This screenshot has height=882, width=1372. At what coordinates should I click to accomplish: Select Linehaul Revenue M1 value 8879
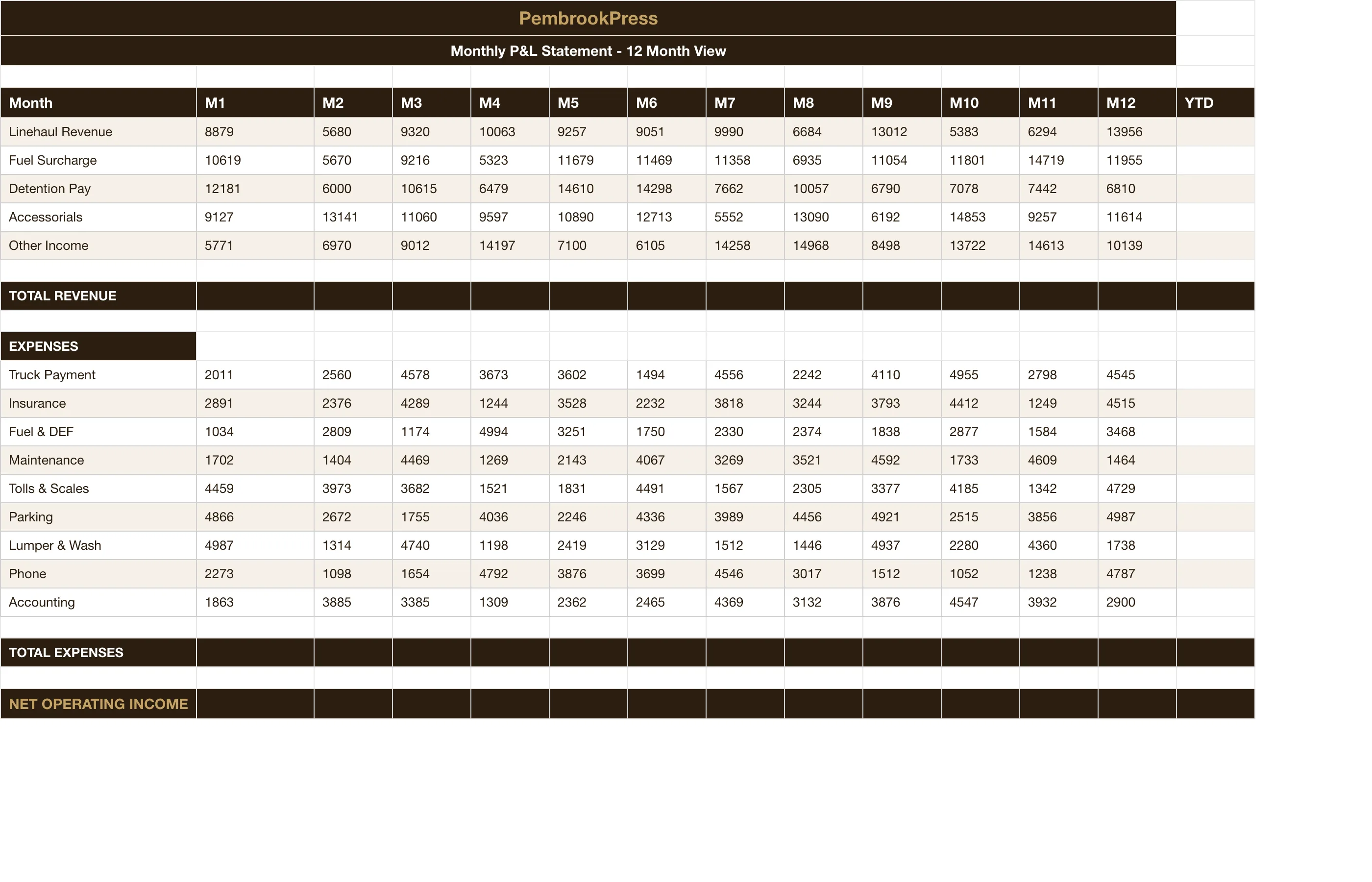pyautogui.click(x=255, y=132)
